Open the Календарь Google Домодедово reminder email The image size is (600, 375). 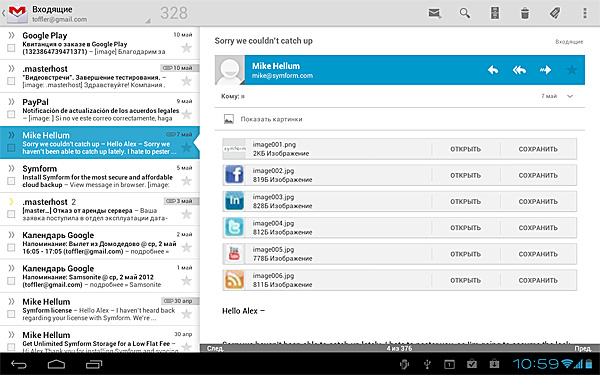(99, 243)
